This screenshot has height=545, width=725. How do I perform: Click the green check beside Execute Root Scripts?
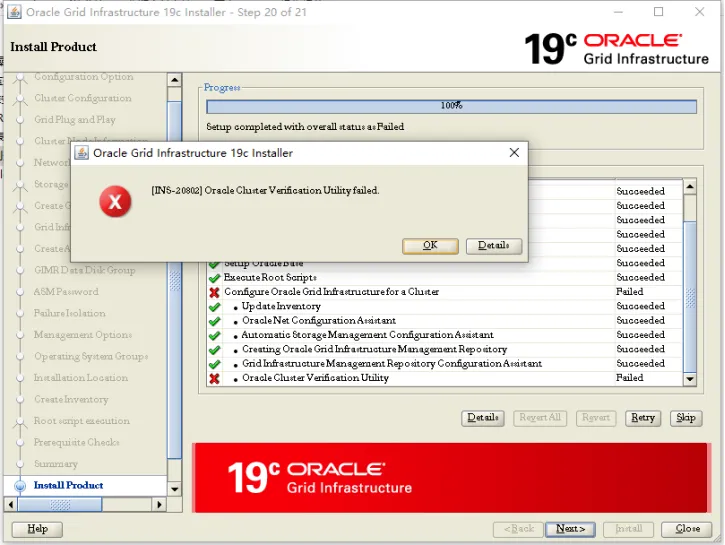point(214,278)
